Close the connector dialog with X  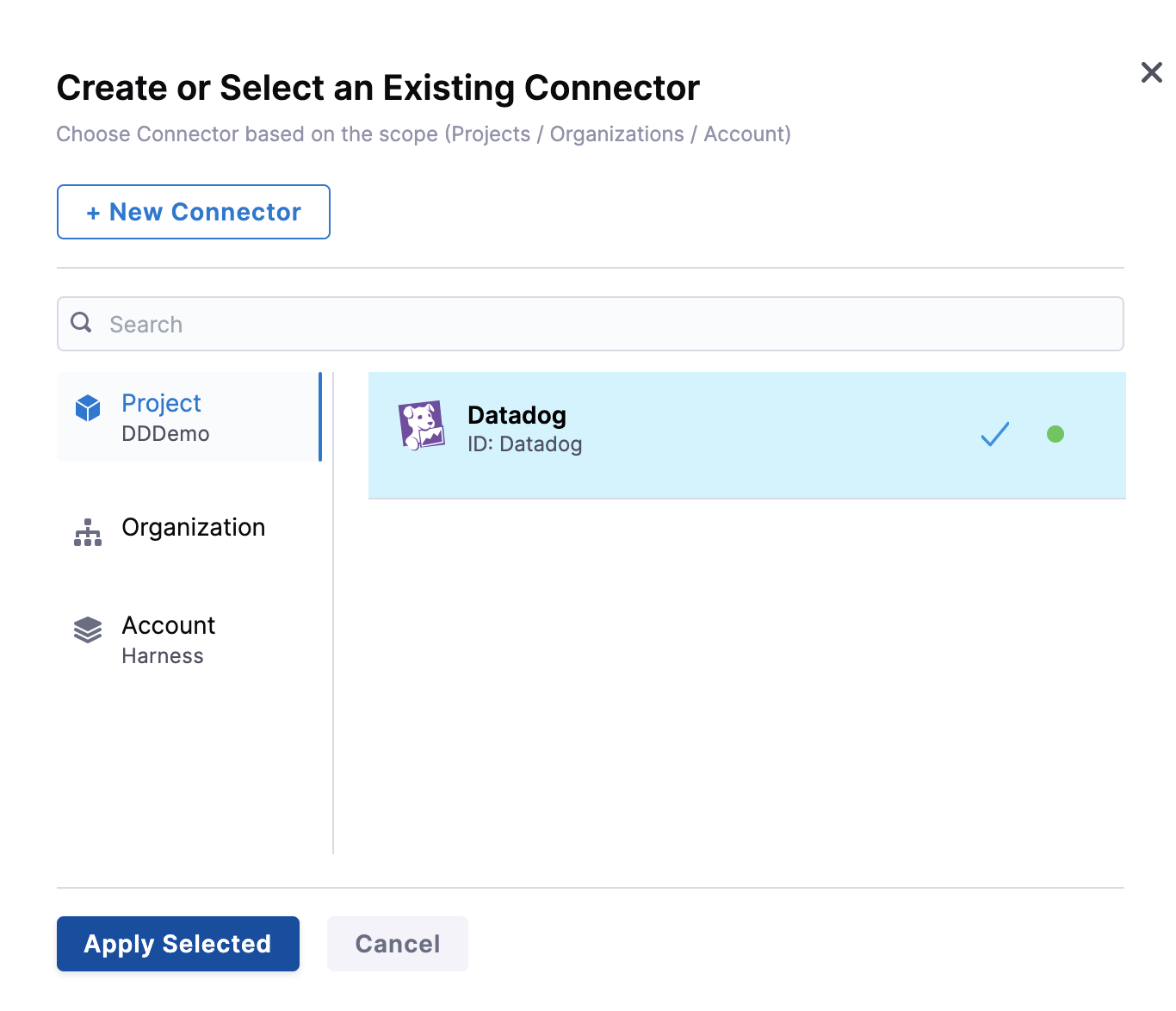[1151, 72]
